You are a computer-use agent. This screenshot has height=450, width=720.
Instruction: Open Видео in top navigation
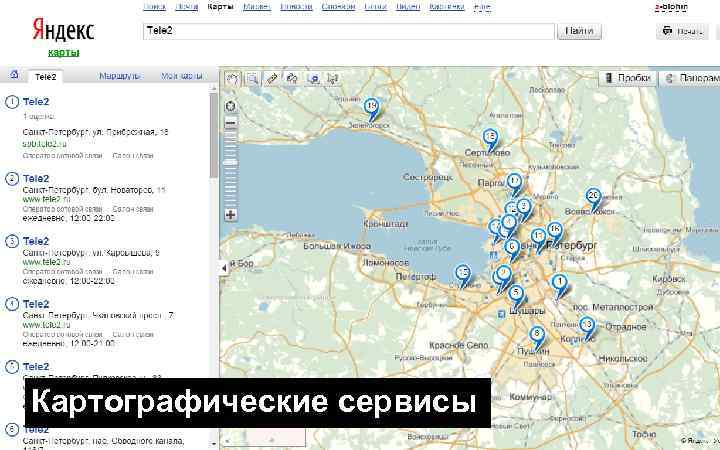[x=408, y=6]
